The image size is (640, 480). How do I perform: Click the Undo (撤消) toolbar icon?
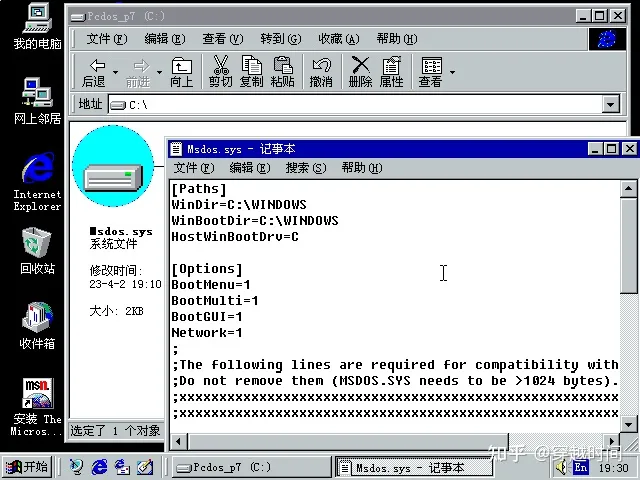(321, 72)
